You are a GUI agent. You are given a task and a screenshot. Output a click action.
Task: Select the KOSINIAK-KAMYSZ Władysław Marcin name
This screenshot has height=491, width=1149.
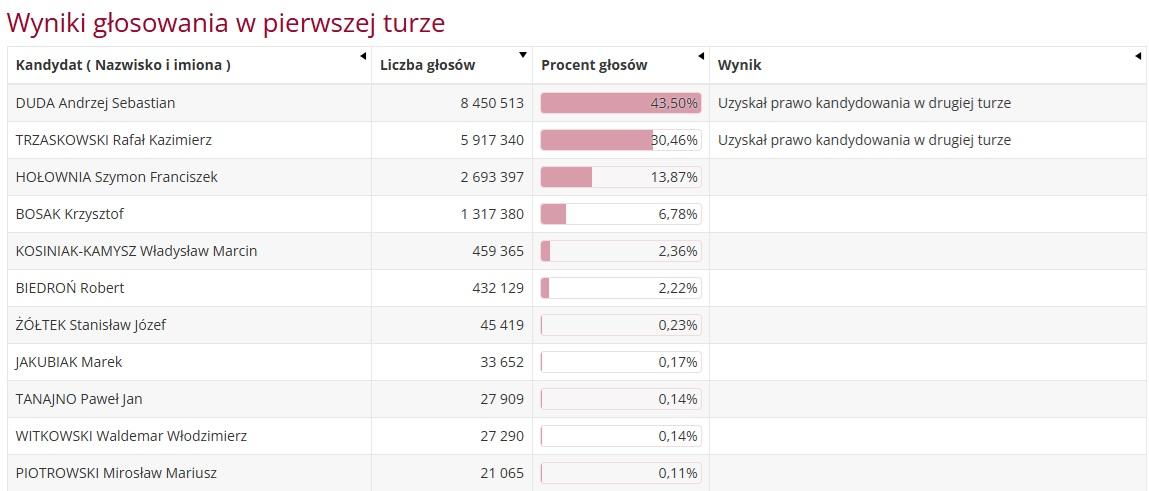point(136,251)
